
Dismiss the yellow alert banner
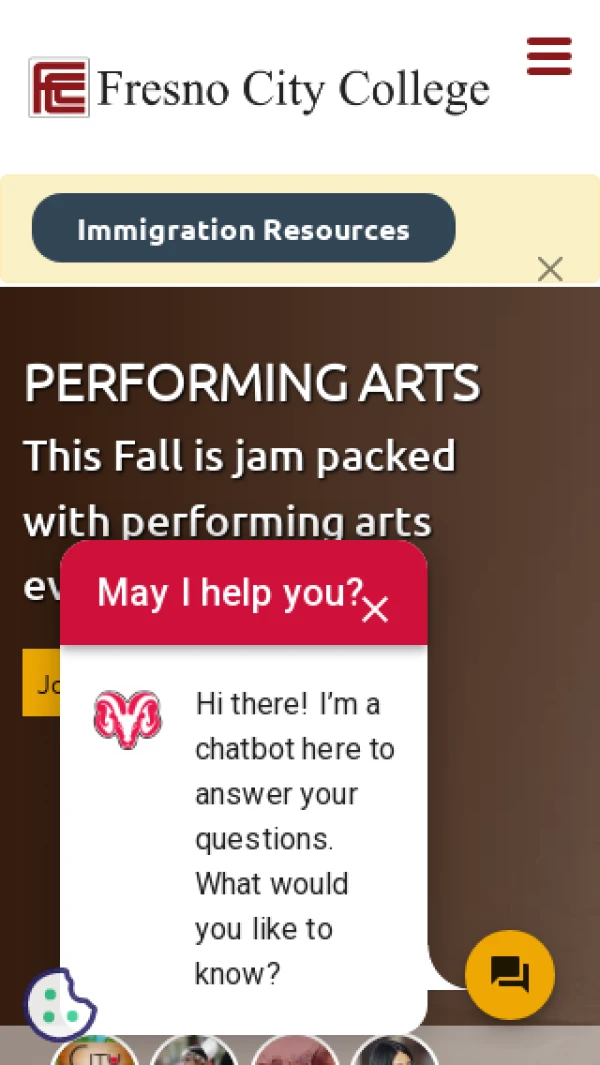tap(550, 269)
